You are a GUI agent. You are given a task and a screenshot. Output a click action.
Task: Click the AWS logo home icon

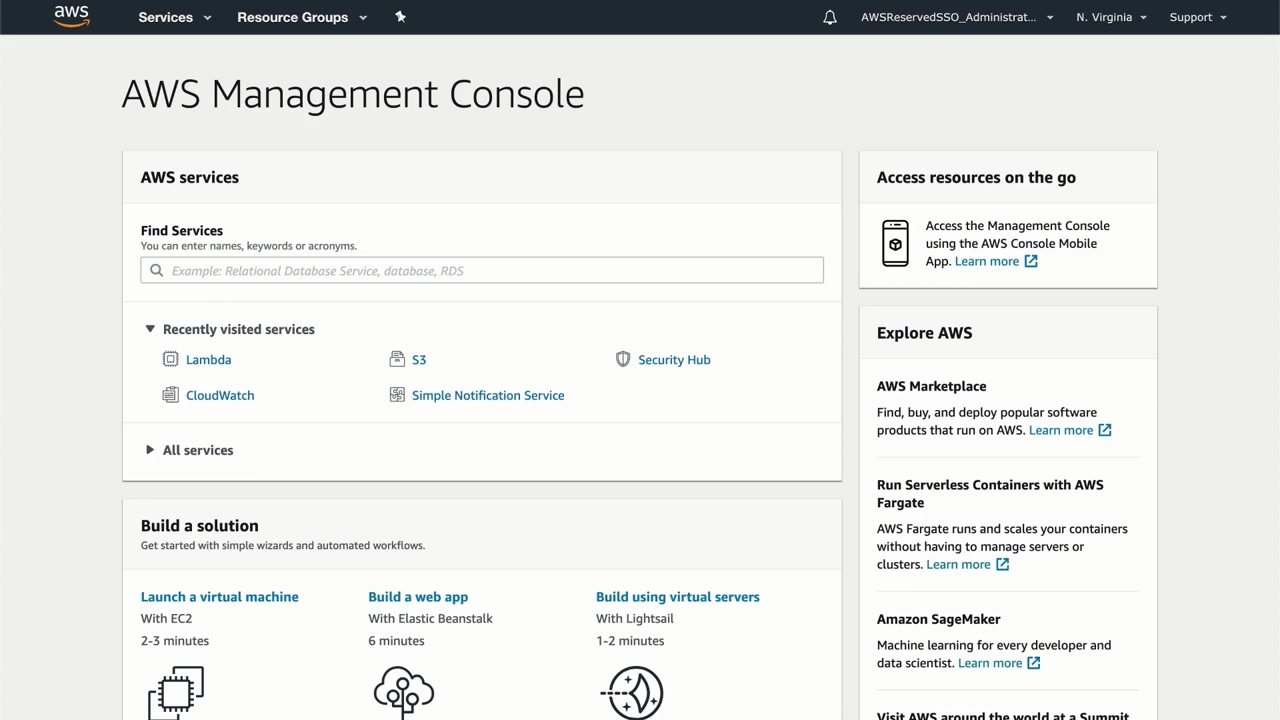pyautogui.click(x=72, y=16)
